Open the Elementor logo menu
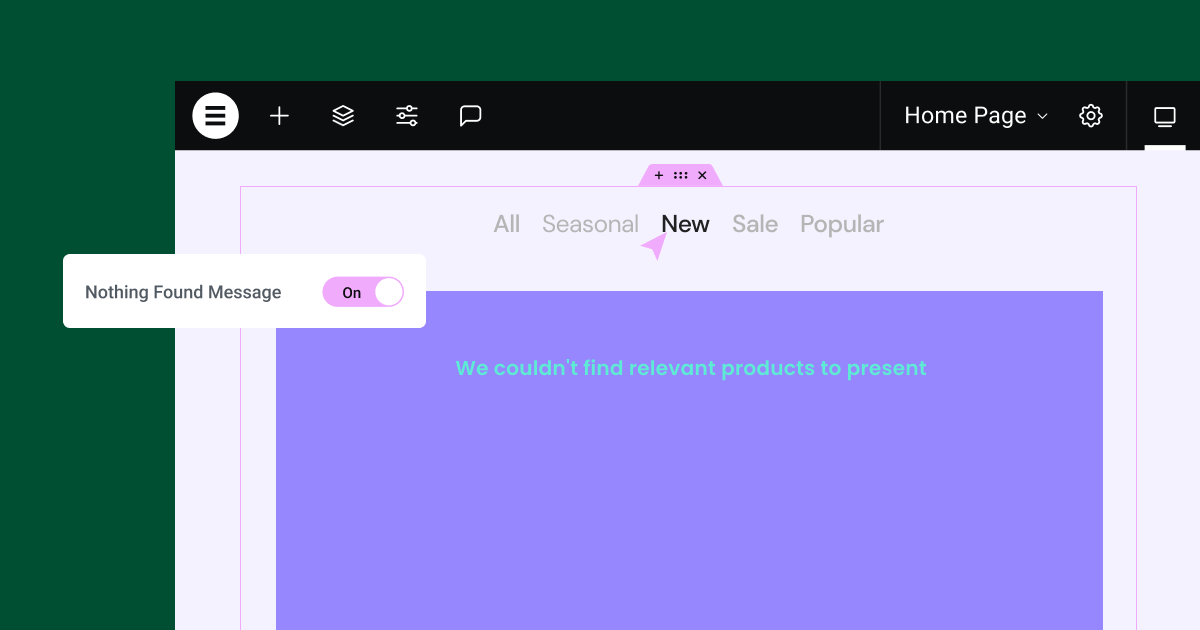 pos(215,116)
